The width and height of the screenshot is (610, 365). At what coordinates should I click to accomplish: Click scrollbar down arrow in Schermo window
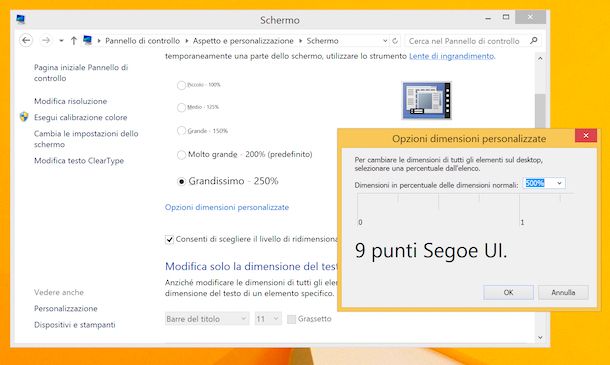tap(540, 337)
